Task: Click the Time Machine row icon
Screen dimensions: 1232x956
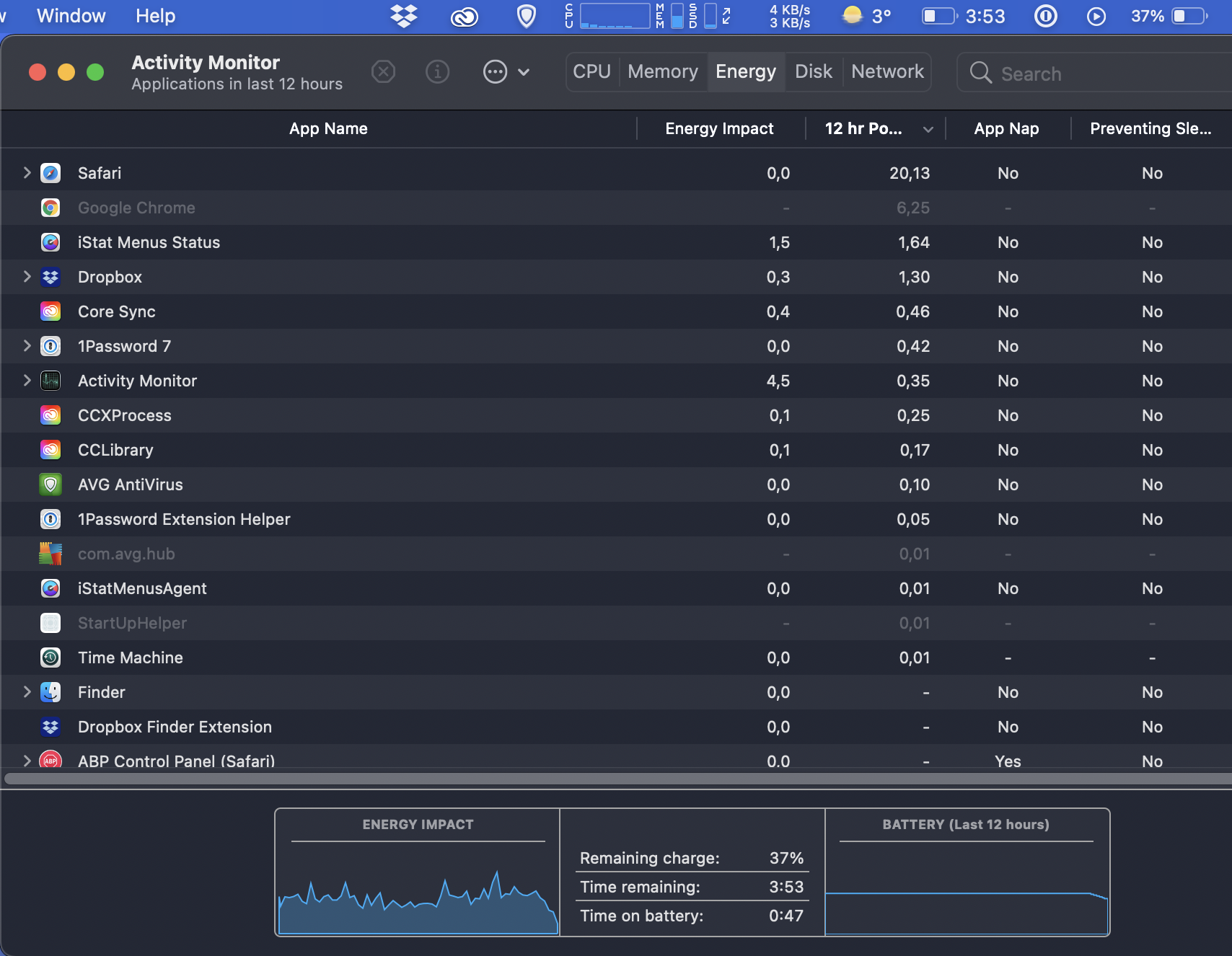Action: coord(50,658)
